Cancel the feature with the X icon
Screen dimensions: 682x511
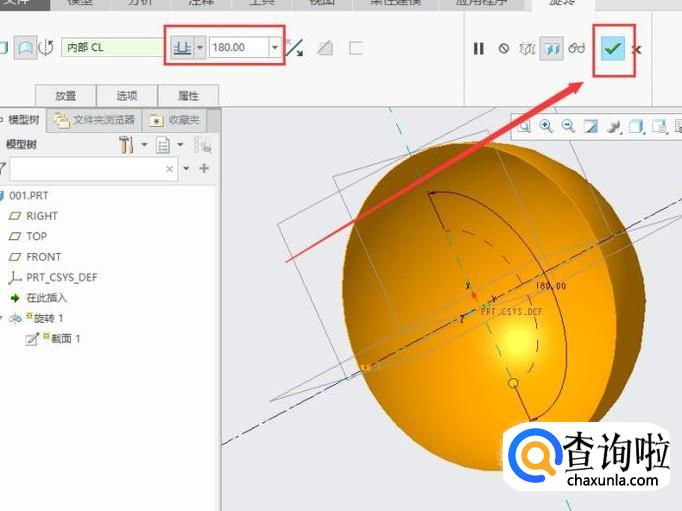pos(637,49)
